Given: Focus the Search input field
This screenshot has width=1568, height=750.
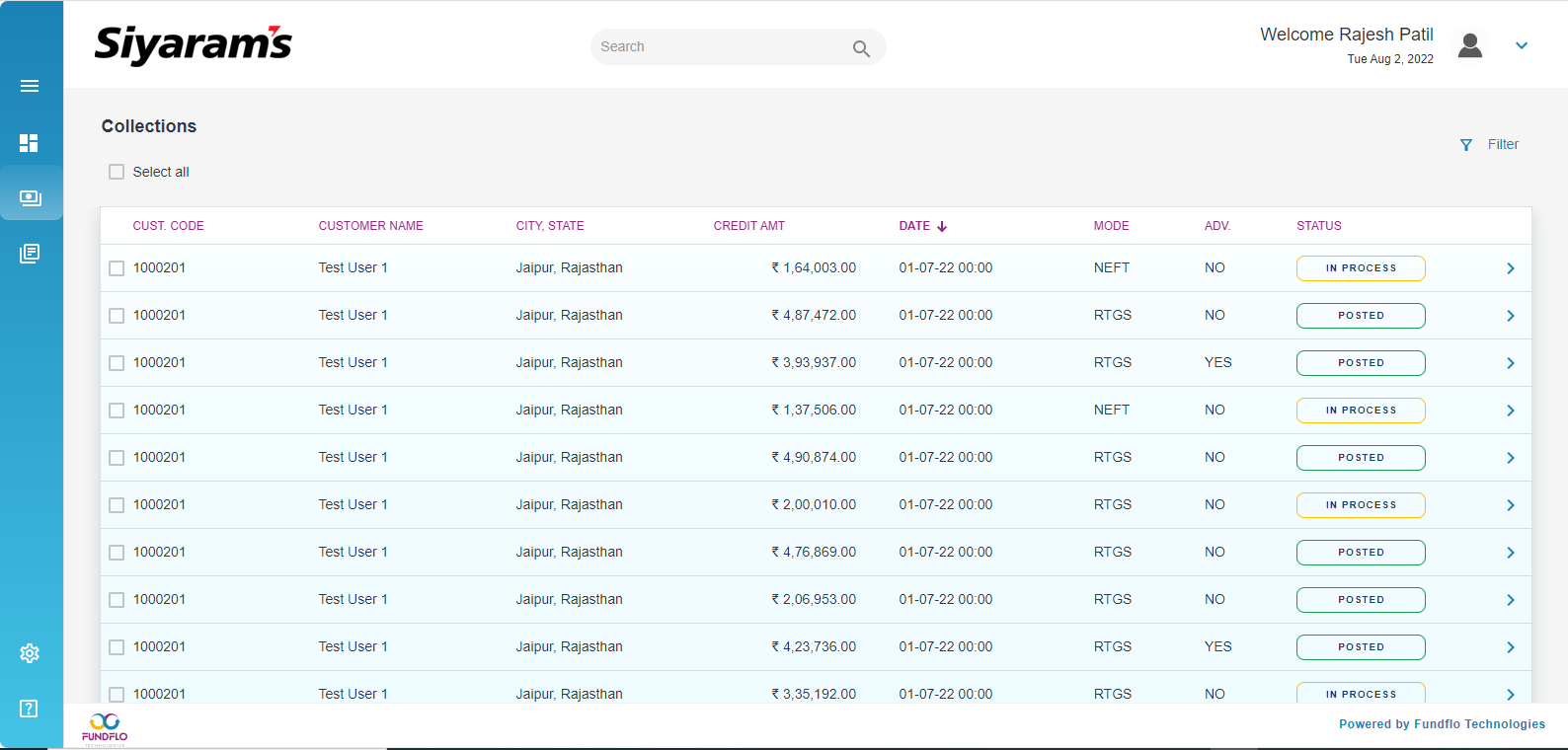Looking at the screenshot, I should 738,47.
